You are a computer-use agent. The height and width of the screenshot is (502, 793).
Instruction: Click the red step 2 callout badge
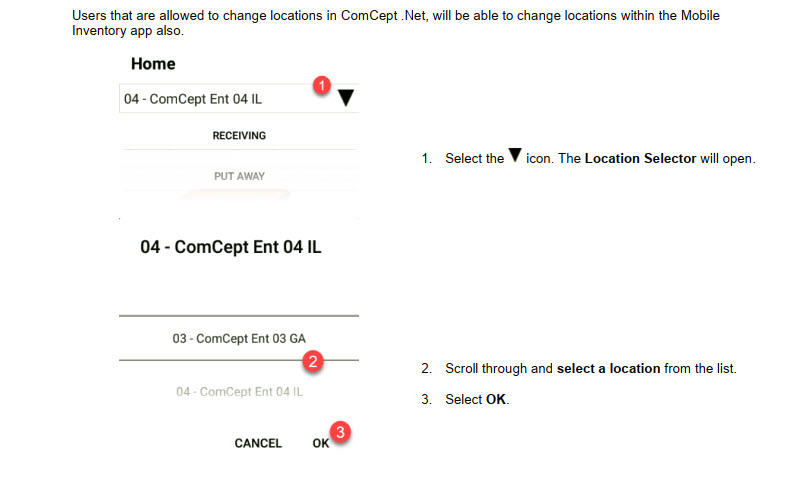312,362
